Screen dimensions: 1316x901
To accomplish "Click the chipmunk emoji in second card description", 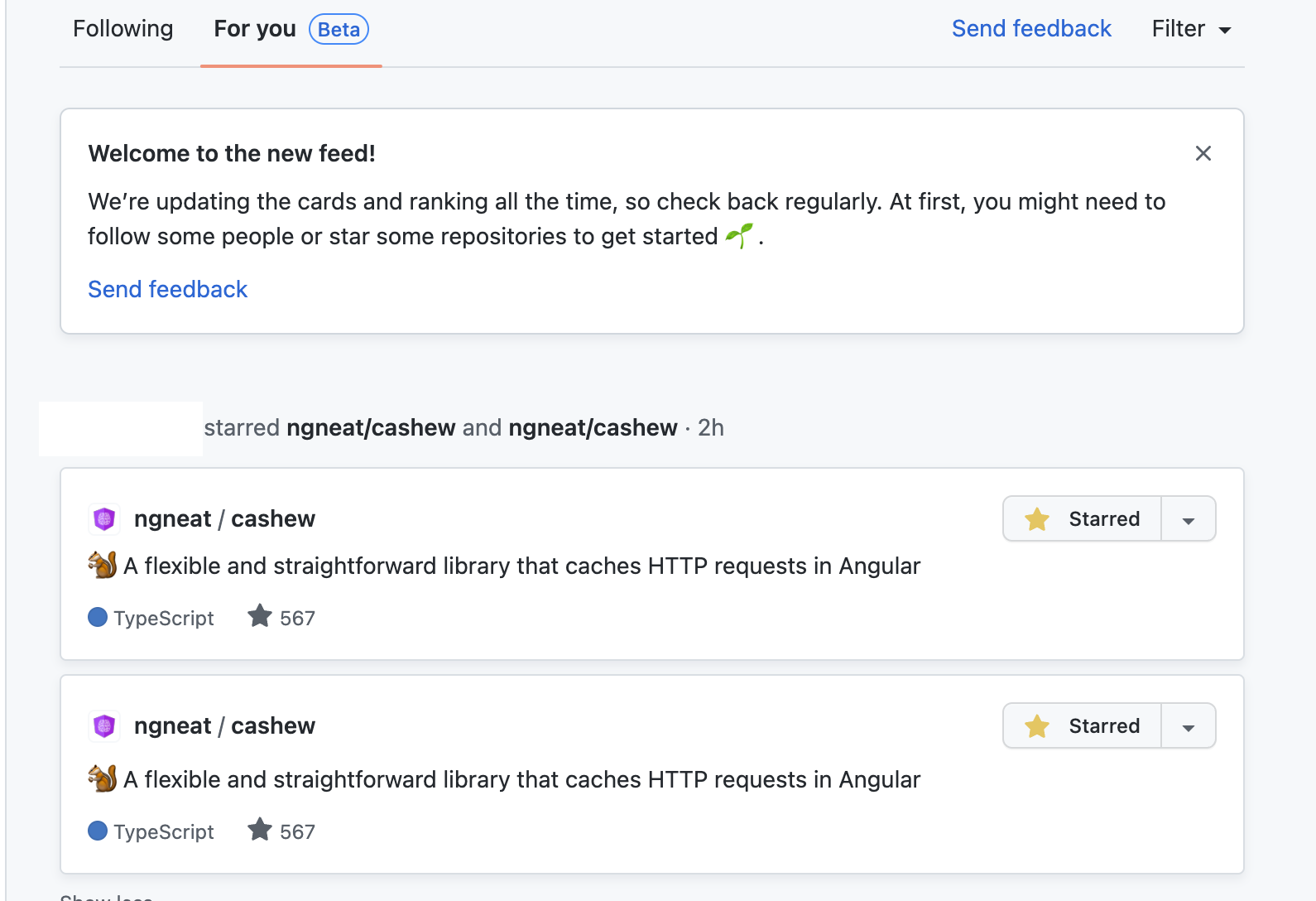I will point(103,778).
